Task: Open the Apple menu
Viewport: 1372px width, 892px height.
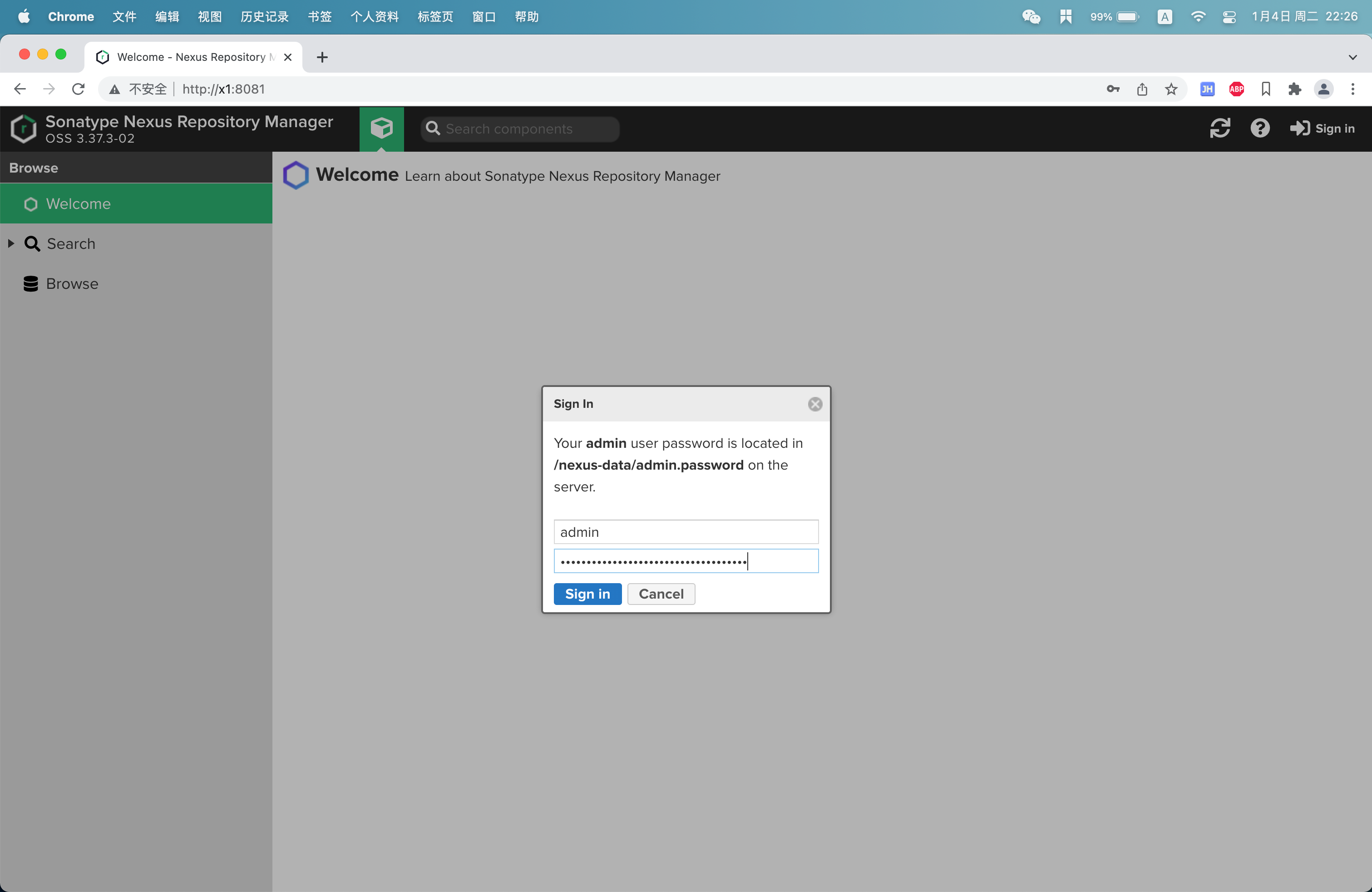Action: (x=24, y=16)
